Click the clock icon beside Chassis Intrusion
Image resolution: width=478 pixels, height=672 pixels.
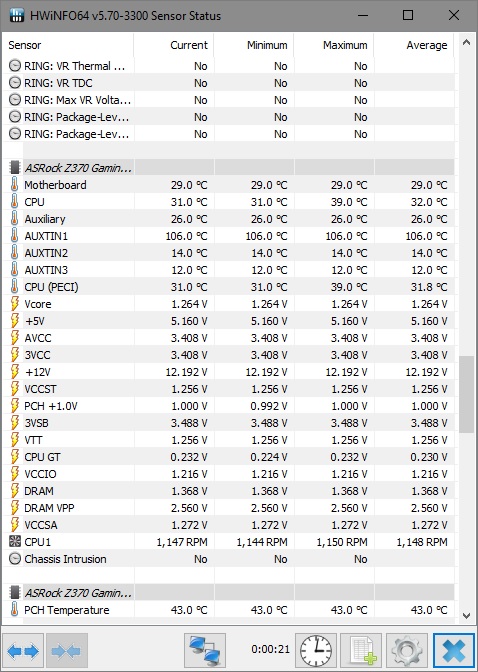coord(15,559)
